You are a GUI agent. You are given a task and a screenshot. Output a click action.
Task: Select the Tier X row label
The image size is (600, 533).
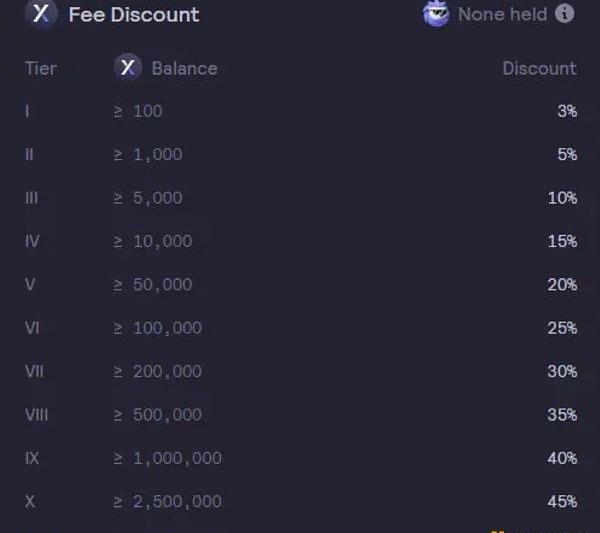[x=29, y=501]
